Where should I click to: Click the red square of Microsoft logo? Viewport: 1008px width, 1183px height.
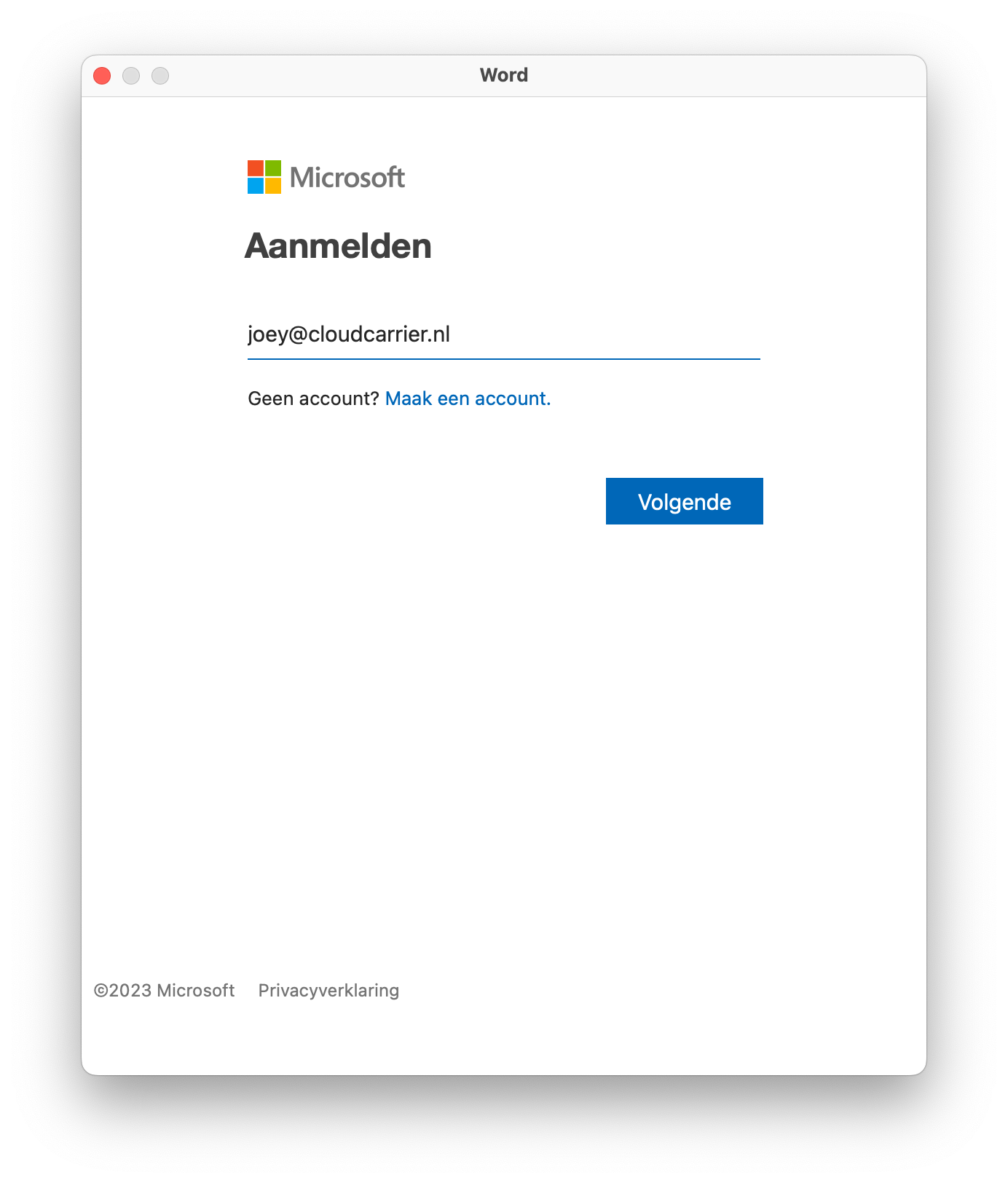[x=256, y=168]
